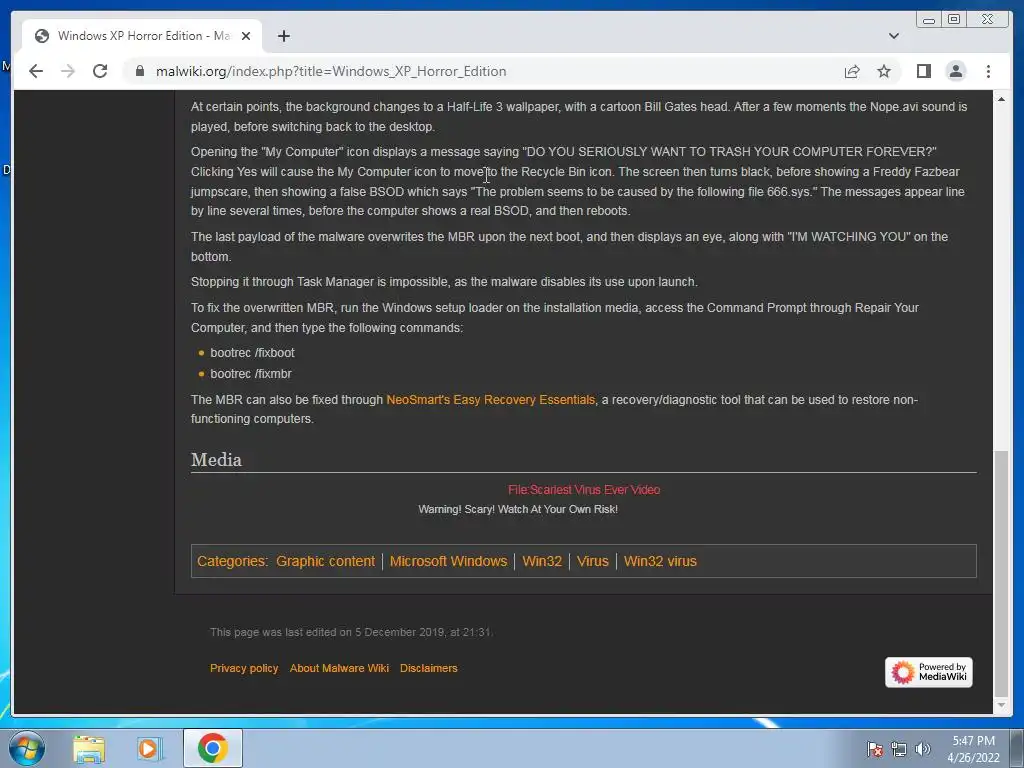Click the 'last edited on 5 December 2019' text
Screen dimensions: 1024x768
[351, 632]
